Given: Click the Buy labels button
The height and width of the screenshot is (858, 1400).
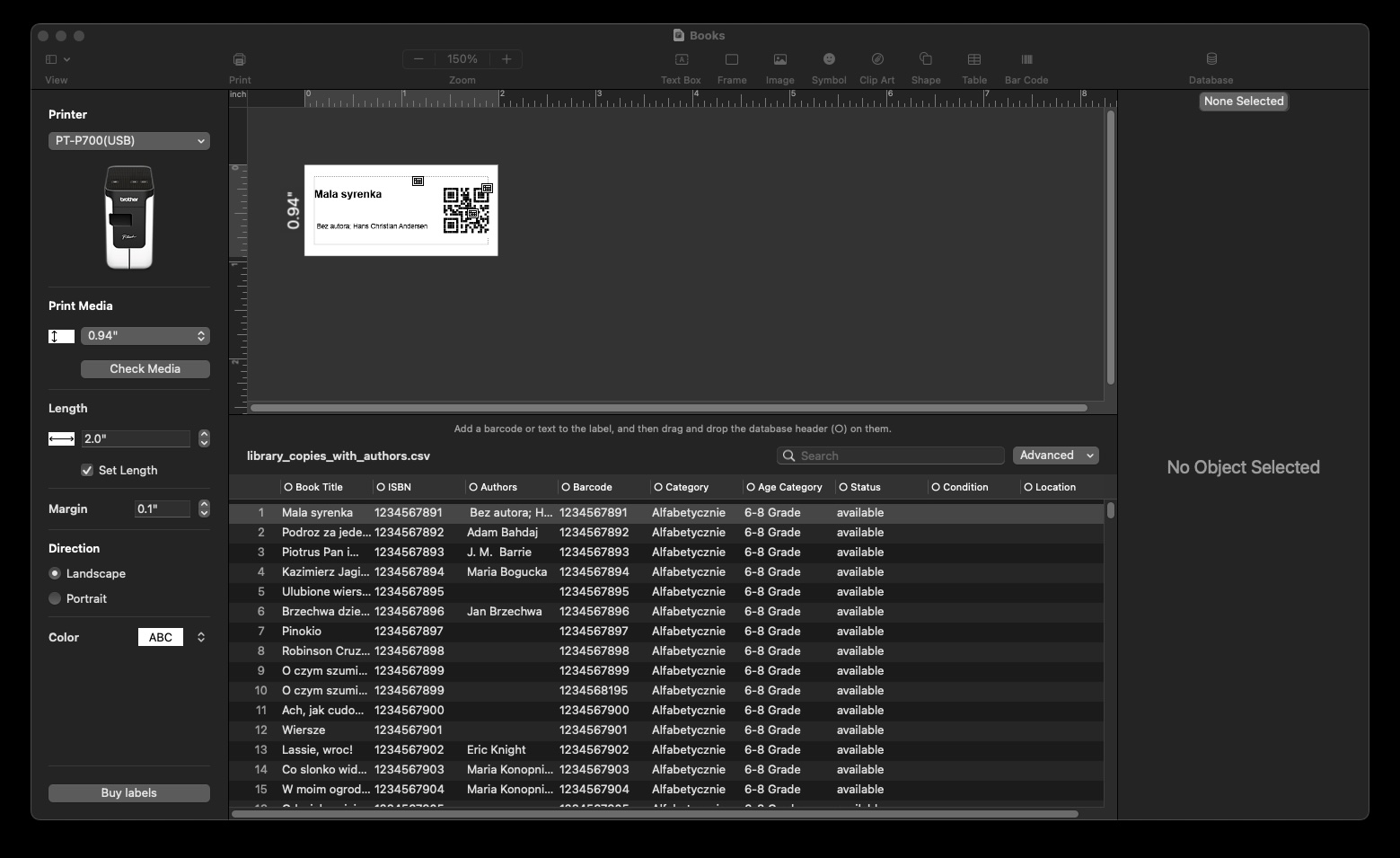Looking at the screenshot, I should tap(129, 793).
